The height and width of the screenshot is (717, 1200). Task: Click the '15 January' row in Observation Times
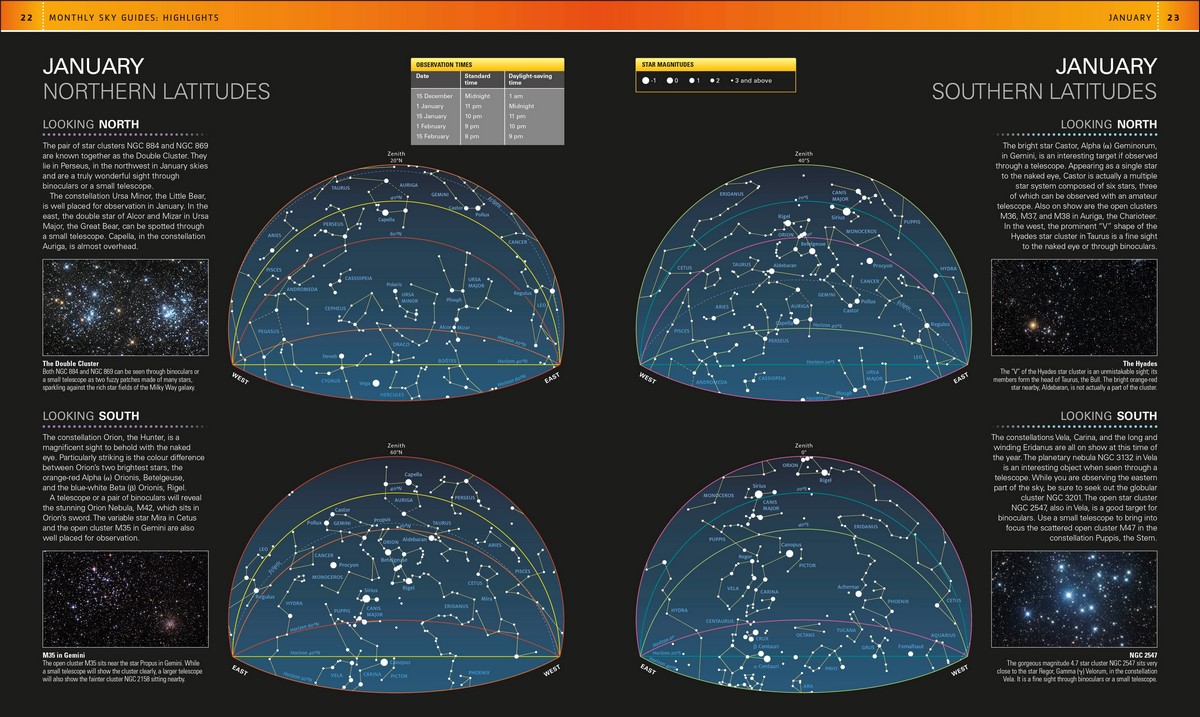487,116
